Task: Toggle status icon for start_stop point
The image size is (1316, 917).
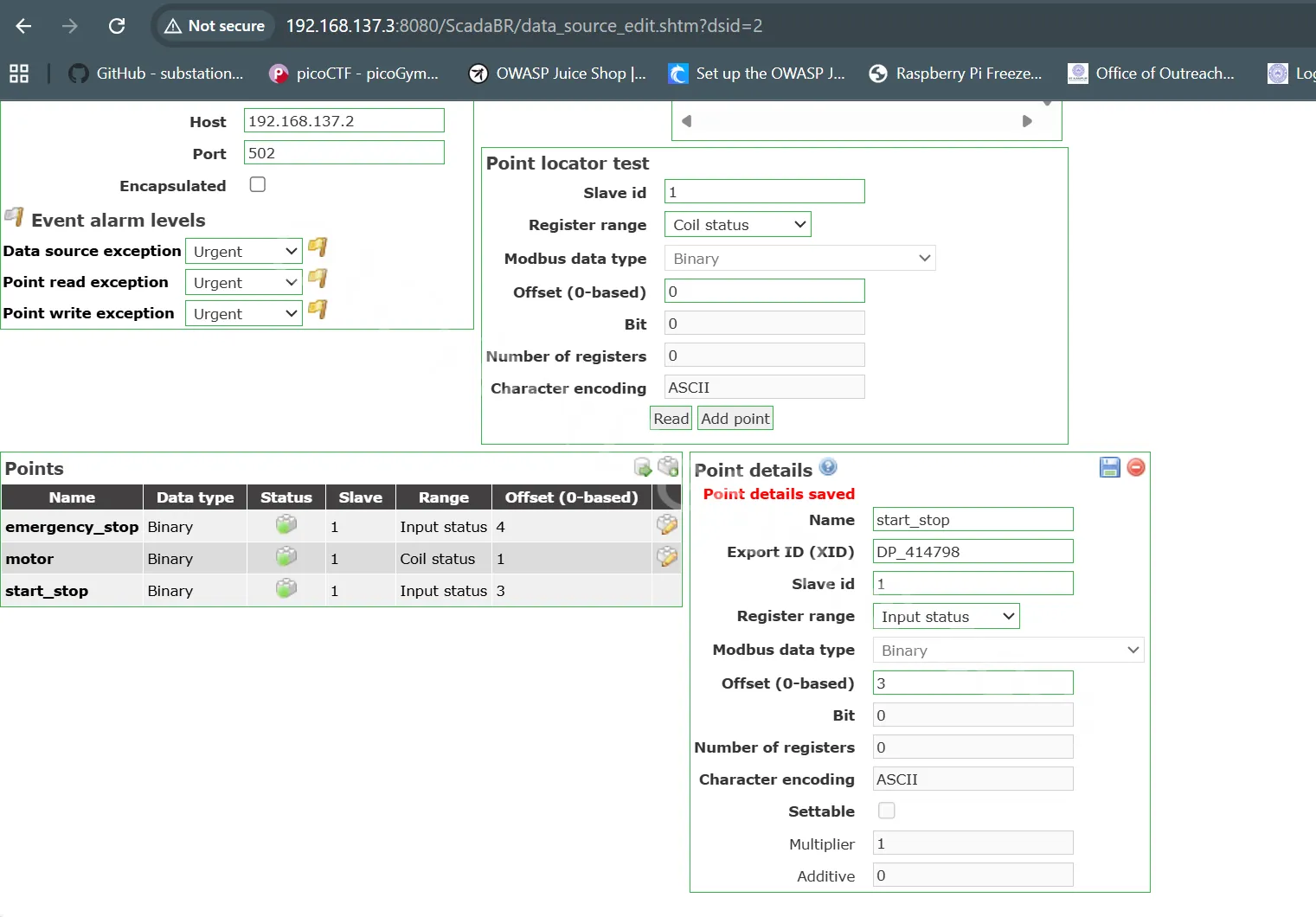Action: [286, 588]
